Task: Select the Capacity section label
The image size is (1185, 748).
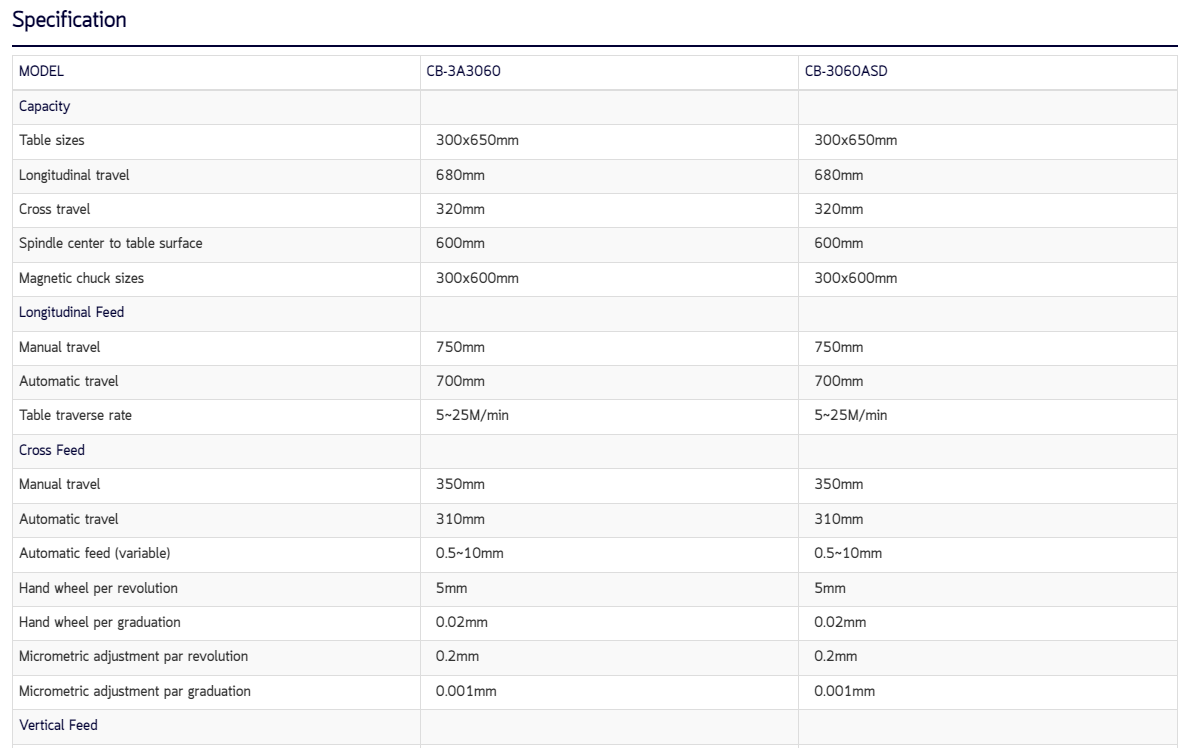Action: [45, 107]
